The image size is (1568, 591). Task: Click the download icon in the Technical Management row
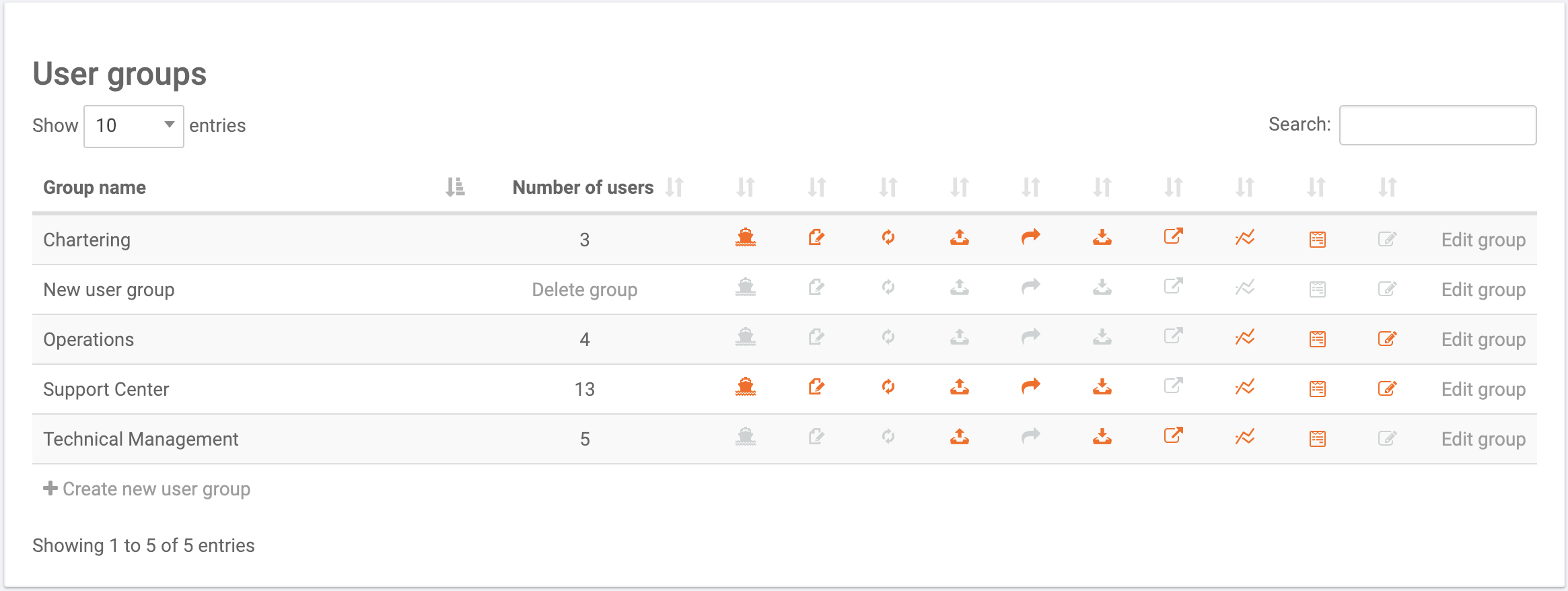[x=1103, y=438]
